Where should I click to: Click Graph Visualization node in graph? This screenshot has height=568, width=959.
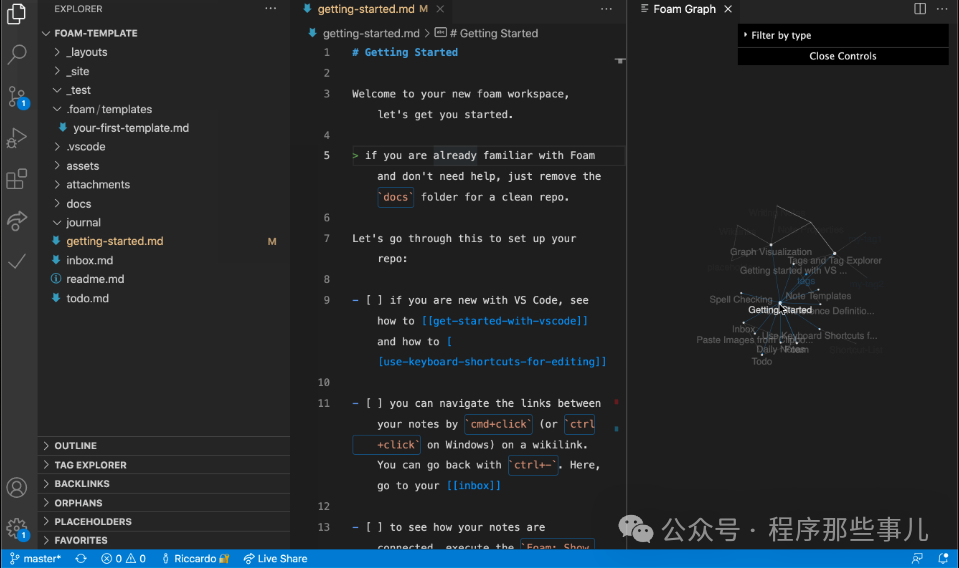pos(771,245)
